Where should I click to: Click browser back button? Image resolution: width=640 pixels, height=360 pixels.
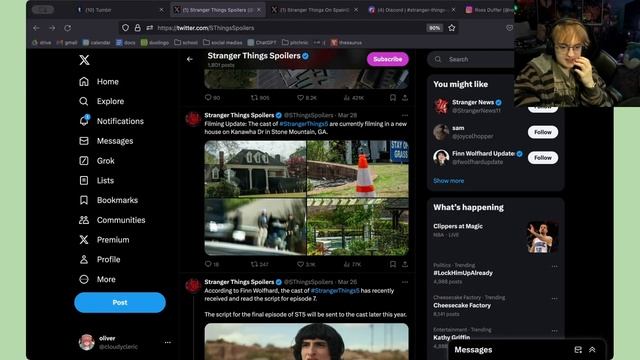pyautogui.click(x=36, y=28)
